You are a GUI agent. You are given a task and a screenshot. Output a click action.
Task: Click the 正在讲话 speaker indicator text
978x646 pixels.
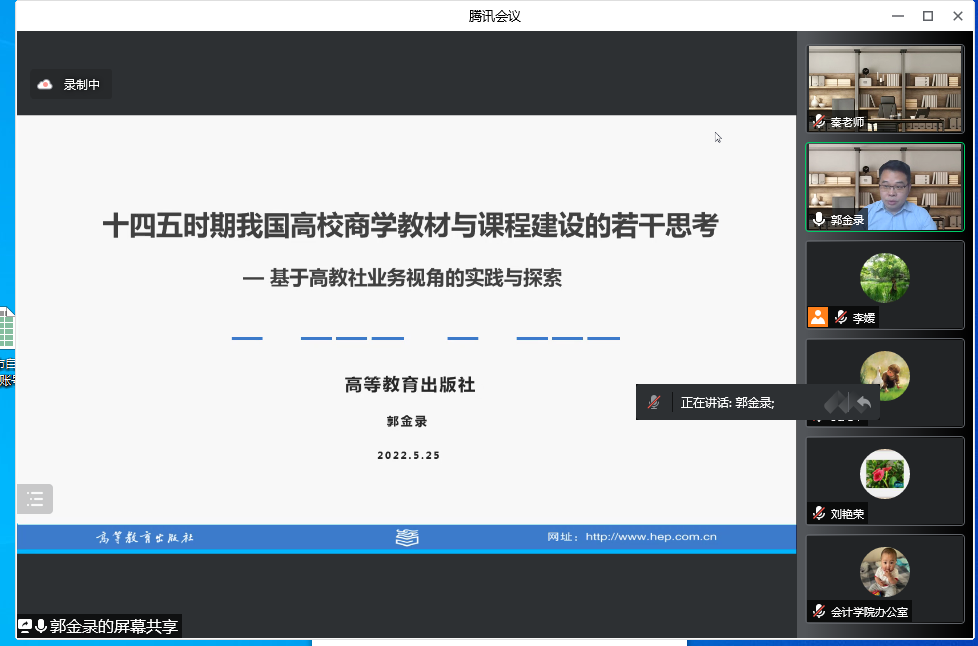click(727, 403)
